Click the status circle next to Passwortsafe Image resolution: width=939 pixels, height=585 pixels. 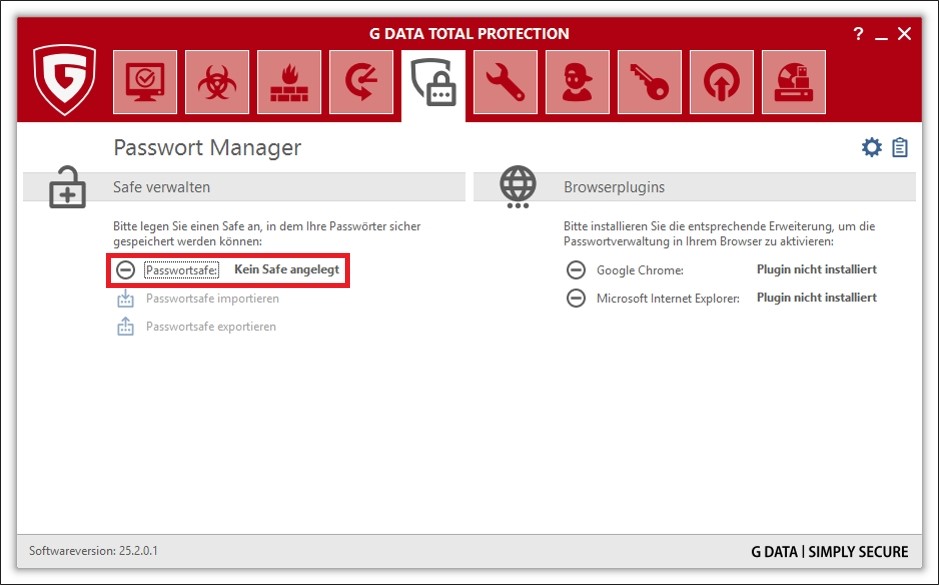(125, 269)
